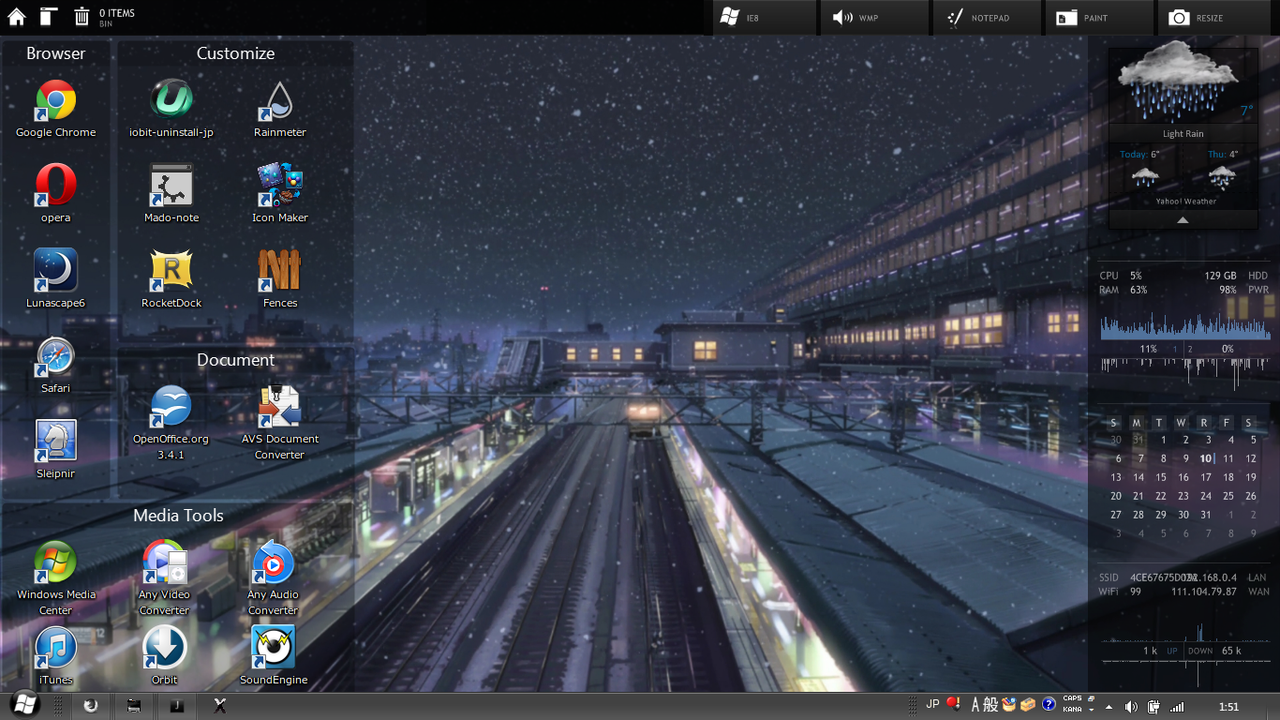1280x720 pixels.
Task: Toggle the CAPS lock indicator
Action: click(x=1072, y=699)
